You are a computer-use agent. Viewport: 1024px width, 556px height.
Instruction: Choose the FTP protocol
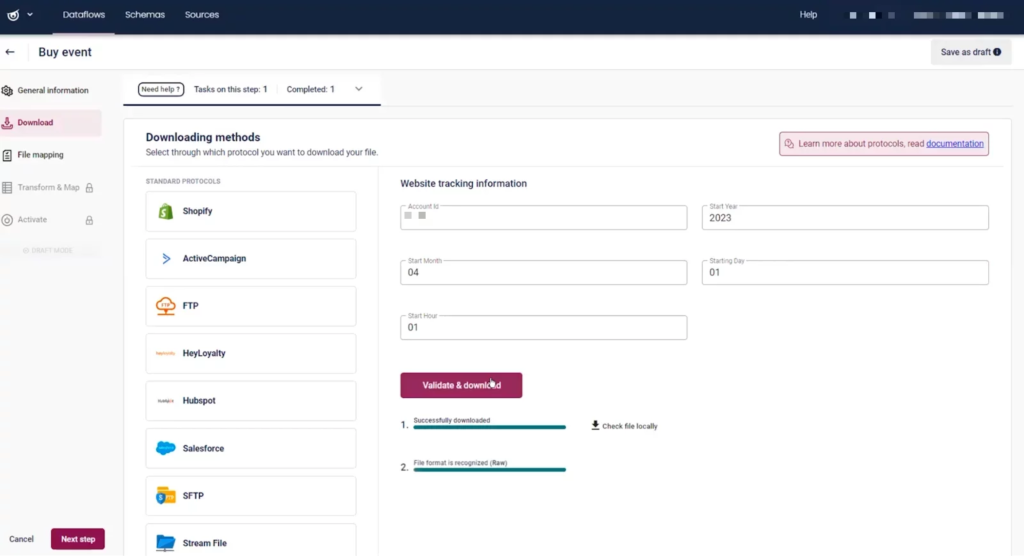(x=251, y=306)
